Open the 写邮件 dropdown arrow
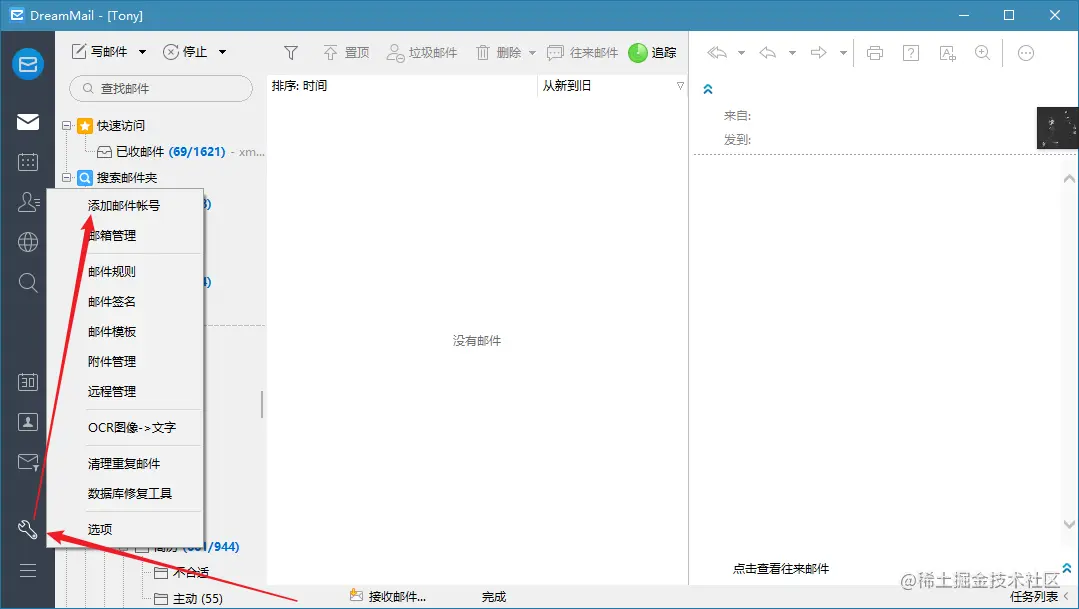This screenshot has width=1079, height=609. [142, 52]
